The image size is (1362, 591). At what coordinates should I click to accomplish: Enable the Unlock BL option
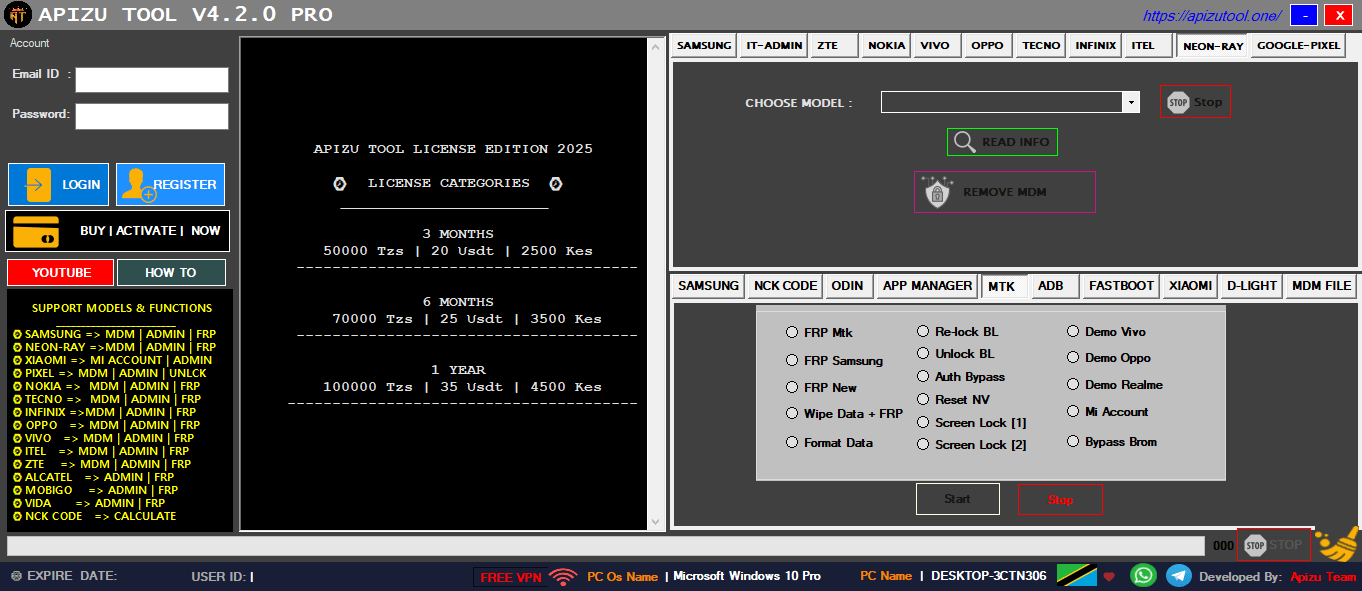click(x=923, y=353)
